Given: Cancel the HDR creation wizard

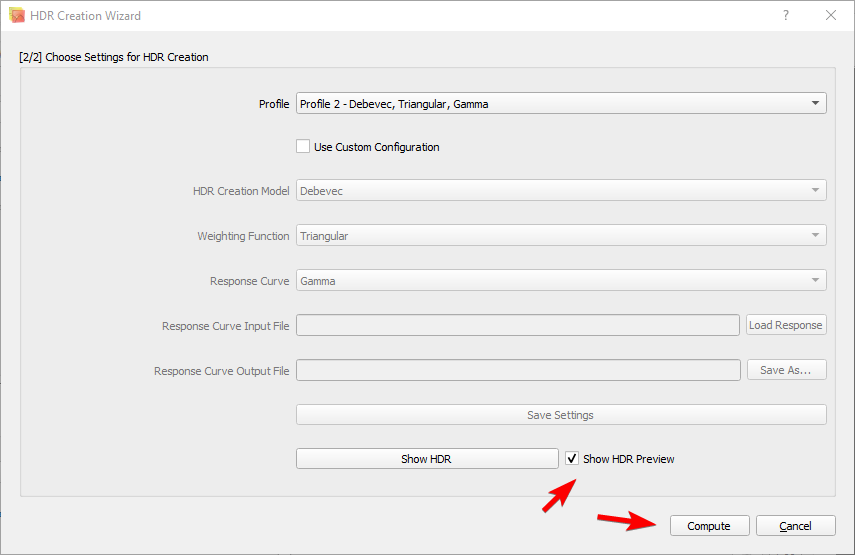Looking at the screenshot, I should click(795, 526).
